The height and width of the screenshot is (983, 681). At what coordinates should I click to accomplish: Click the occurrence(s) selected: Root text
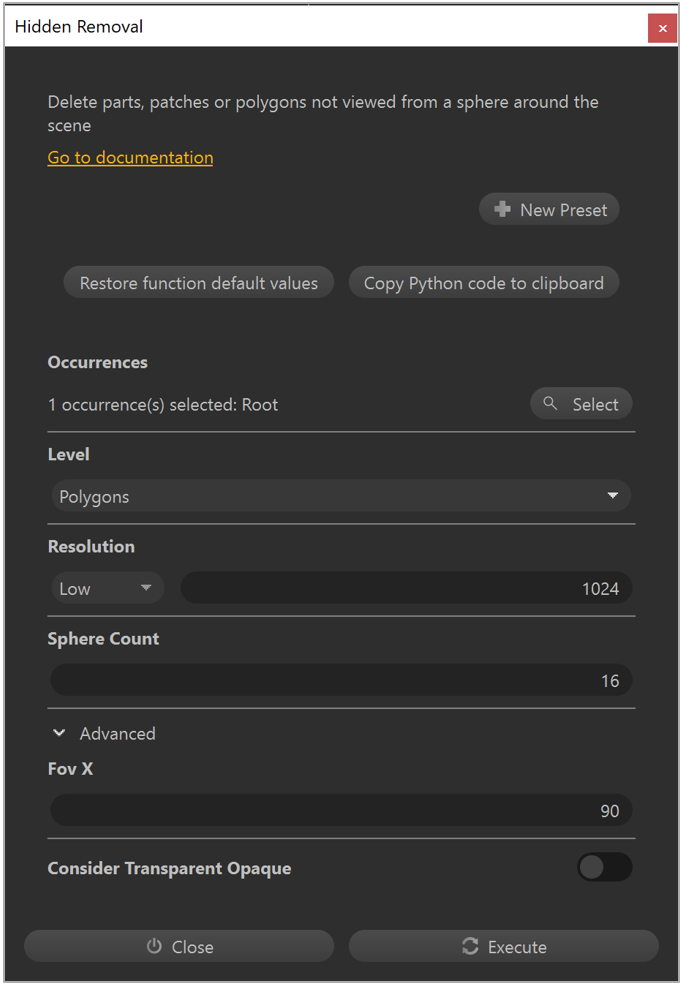tap(163, 405)
